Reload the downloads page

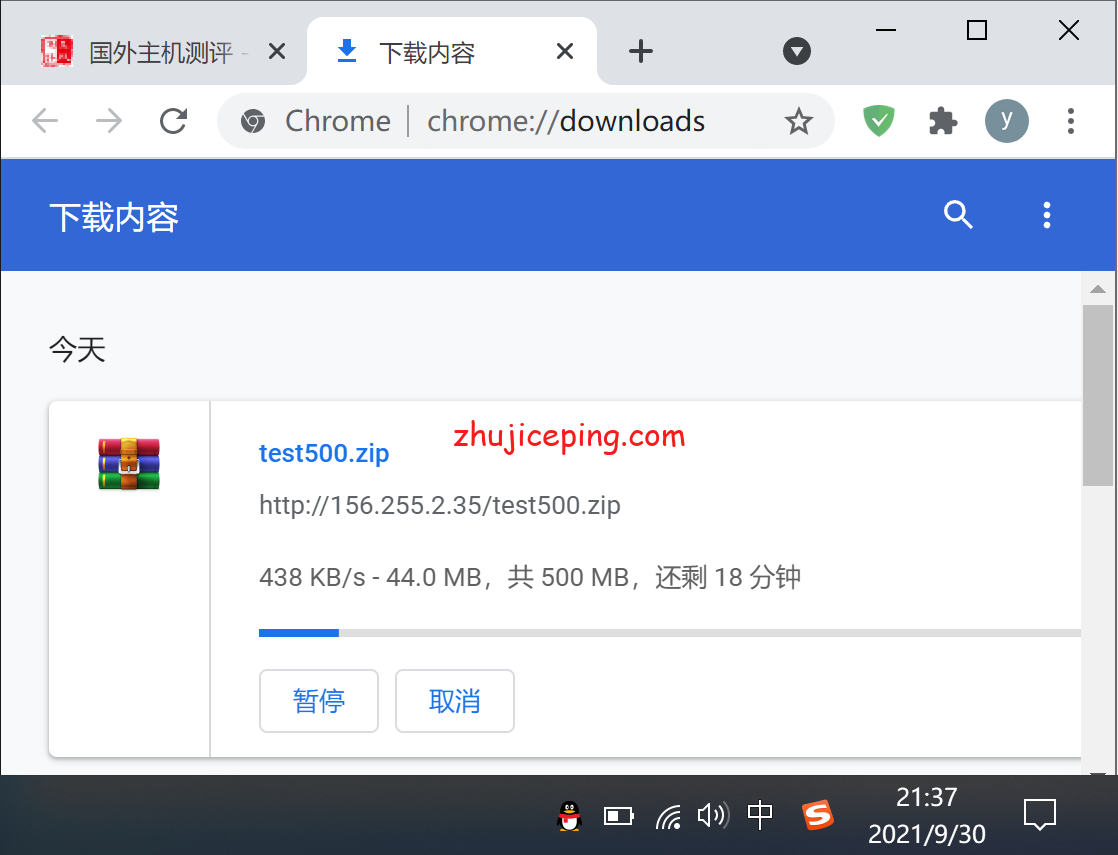[173, 121]
